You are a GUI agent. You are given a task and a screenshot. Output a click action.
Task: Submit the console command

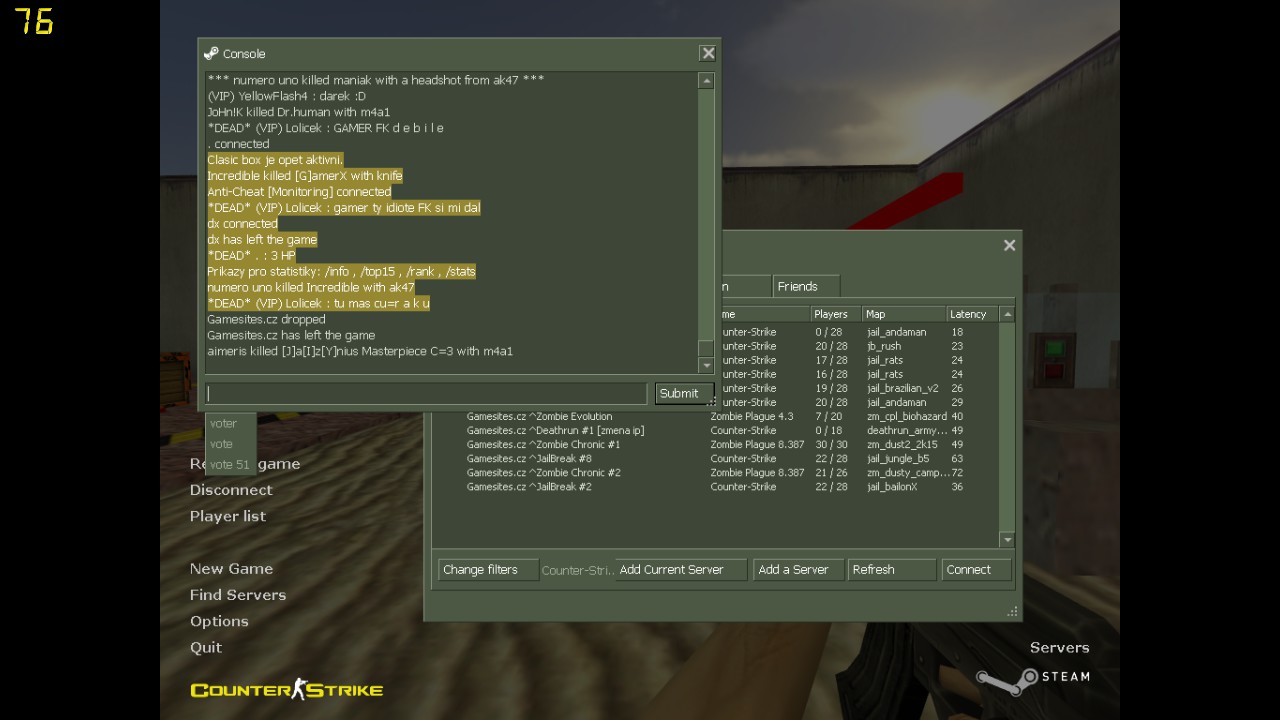[684, 393]
